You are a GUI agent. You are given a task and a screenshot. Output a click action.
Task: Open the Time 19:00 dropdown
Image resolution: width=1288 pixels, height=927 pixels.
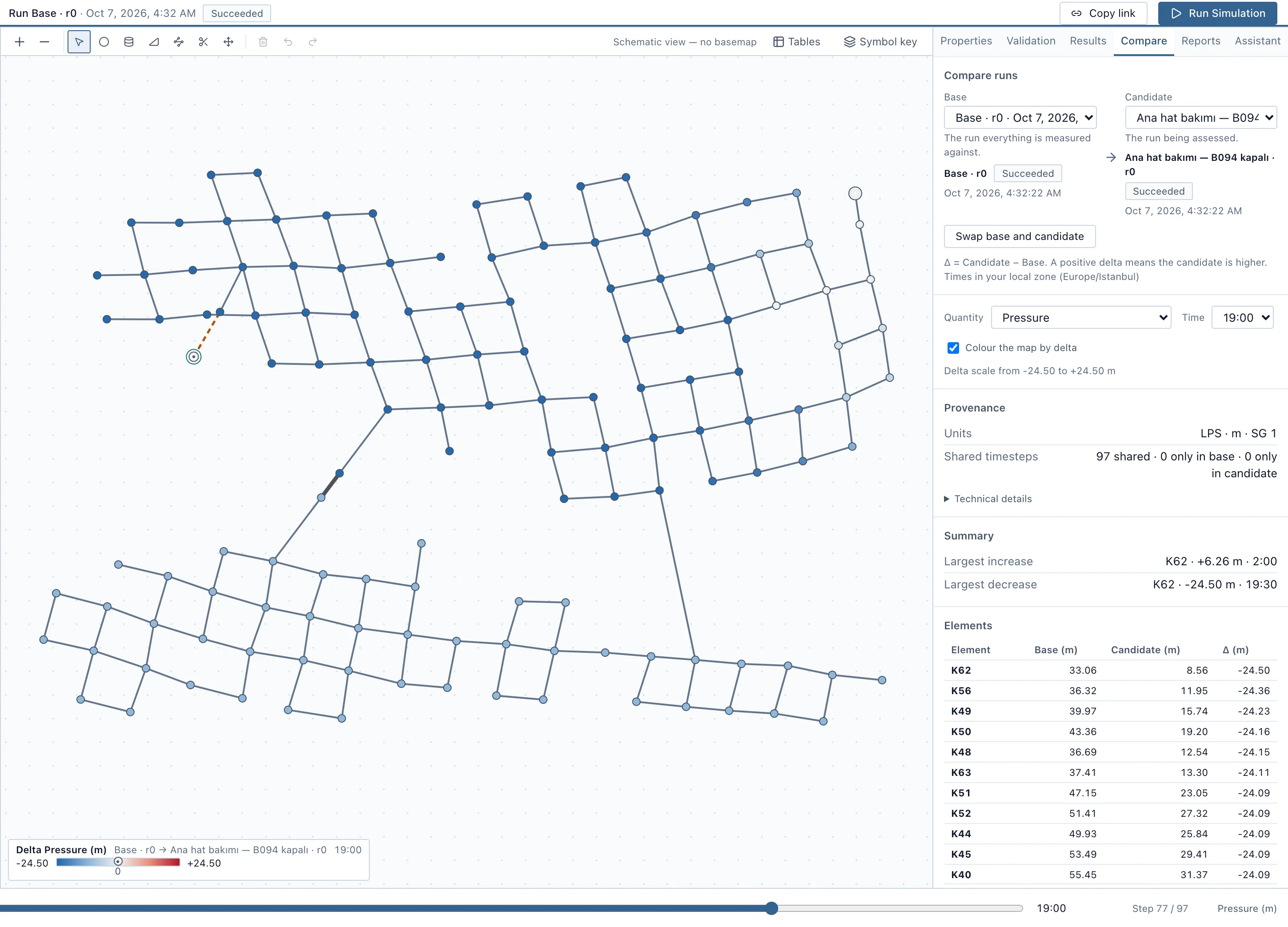(1242, 317)
